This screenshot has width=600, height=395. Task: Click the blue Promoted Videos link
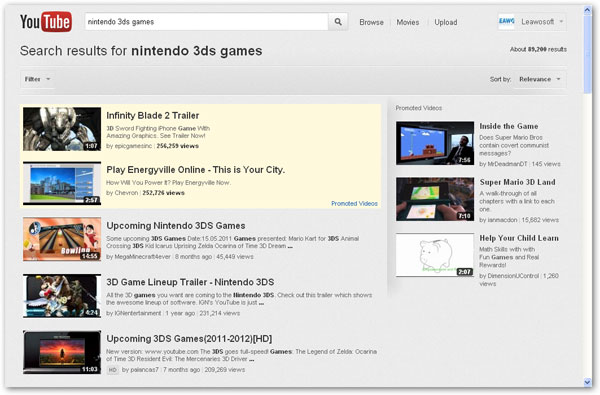(354, 204)
